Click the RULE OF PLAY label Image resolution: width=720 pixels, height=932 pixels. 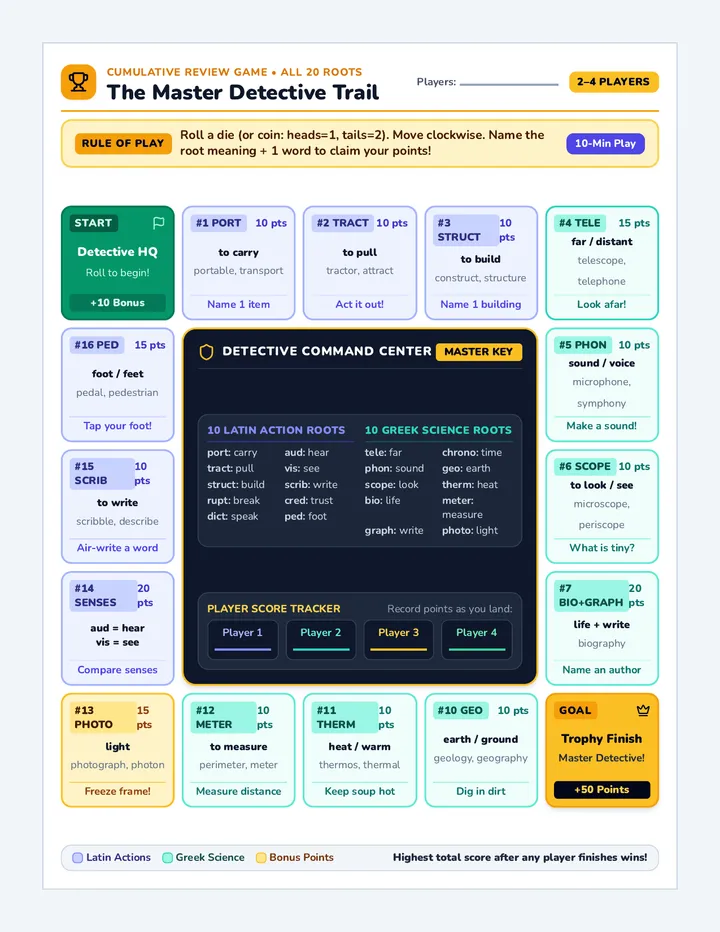[123, 143]
